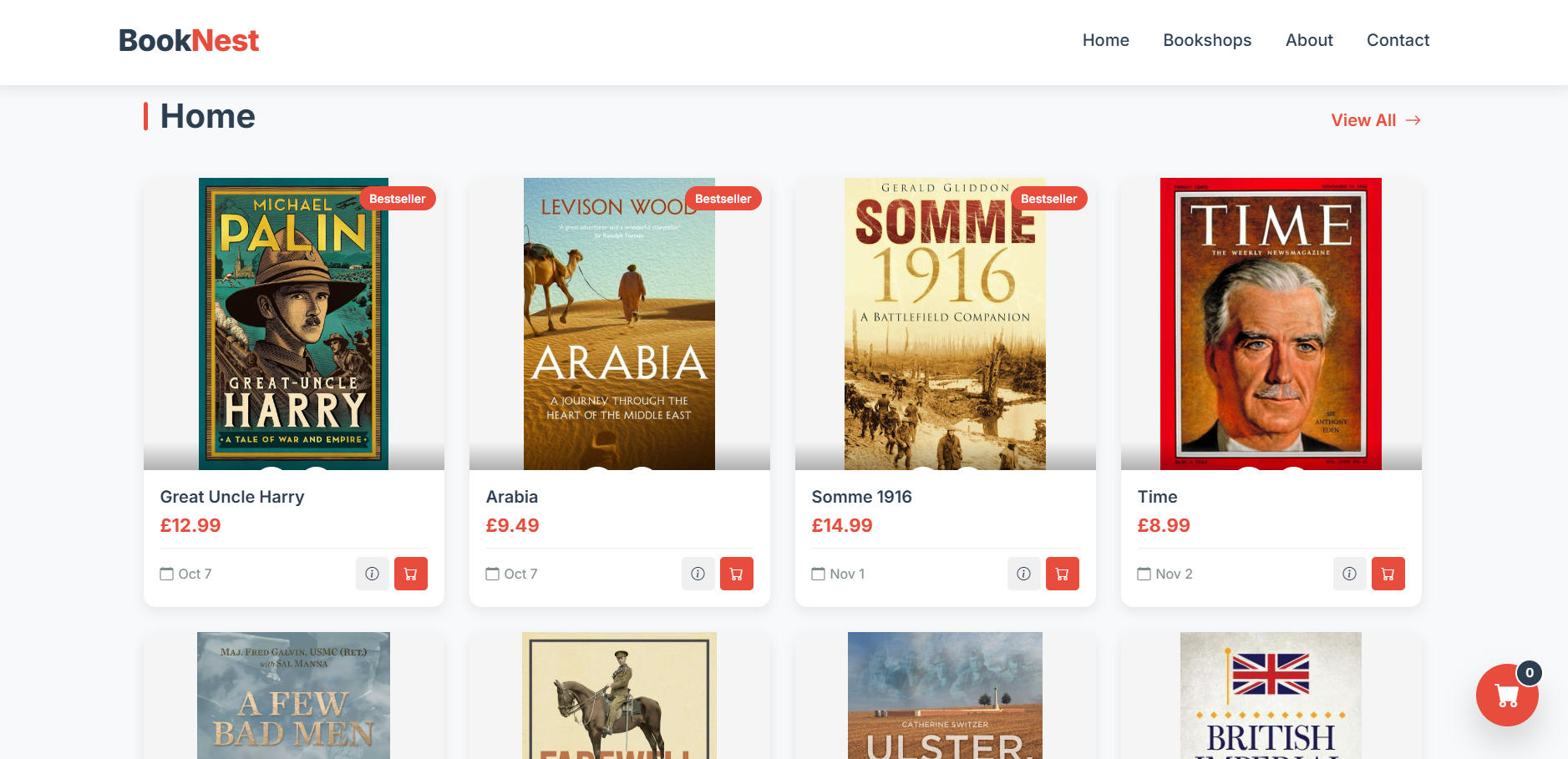This screenshot has width=1568, height=759.
Task: Click the Ulster book cover
Action: (x=945, y=696)
